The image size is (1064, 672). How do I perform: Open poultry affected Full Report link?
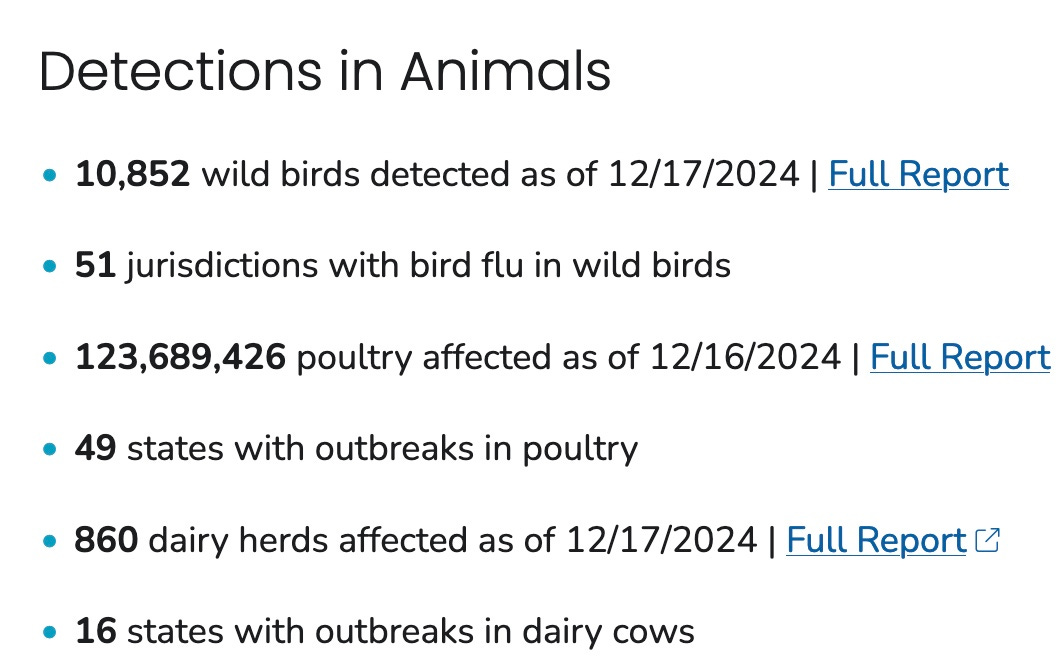click(x=960, y=358)
